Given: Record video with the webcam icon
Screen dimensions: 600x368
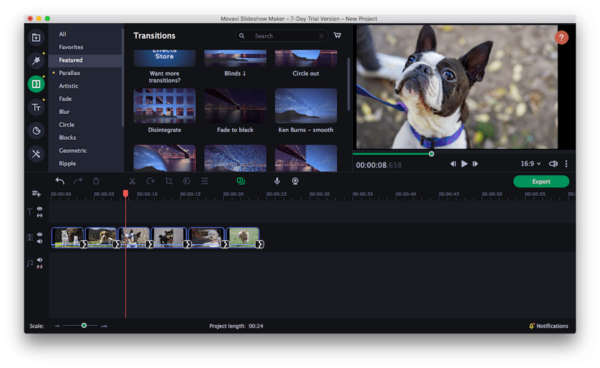Looking at the screenshot, I should (295, 181).
